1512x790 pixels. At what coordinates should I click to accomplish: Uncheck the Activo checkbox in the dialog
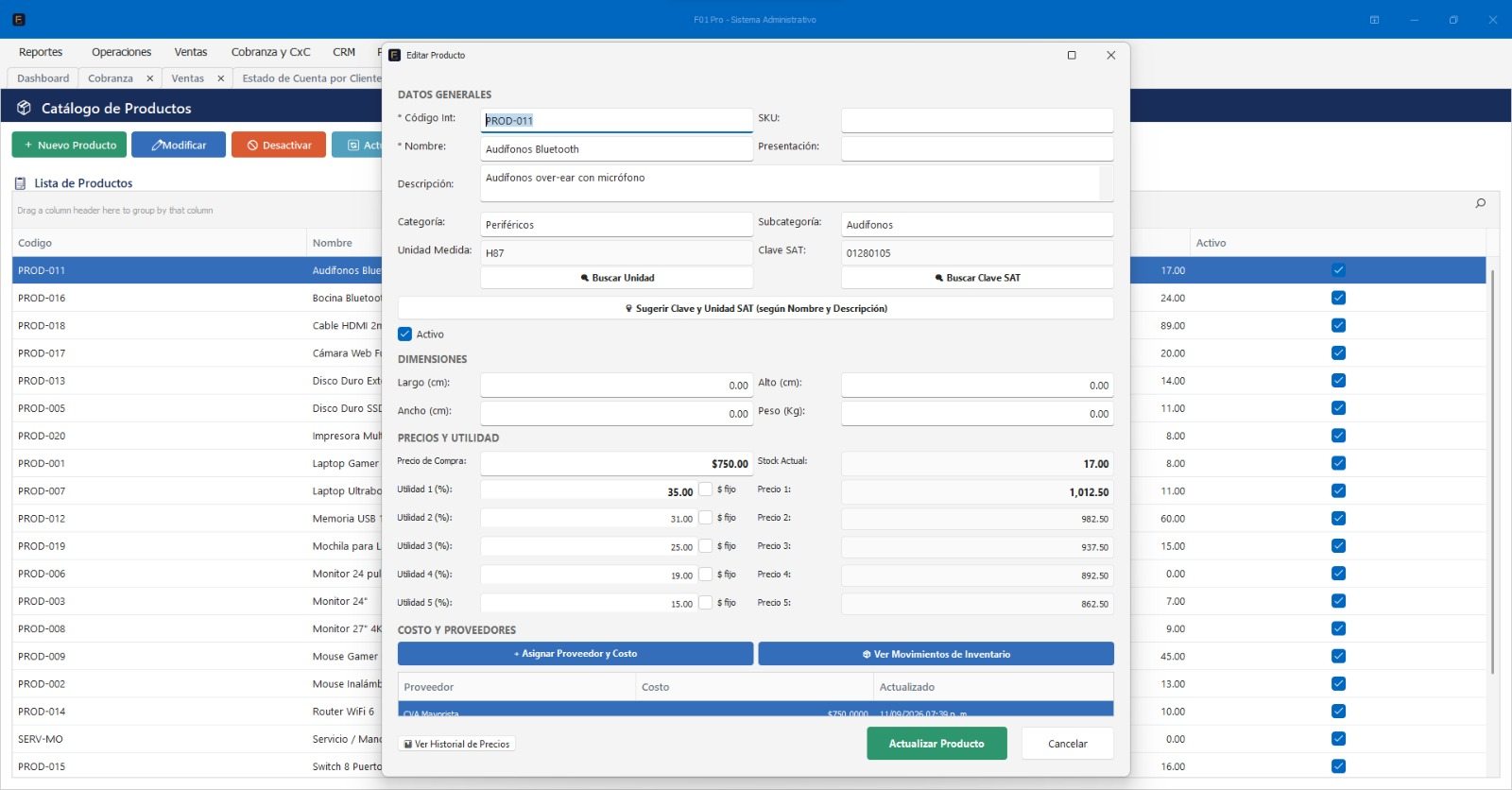tap(404, 334)
